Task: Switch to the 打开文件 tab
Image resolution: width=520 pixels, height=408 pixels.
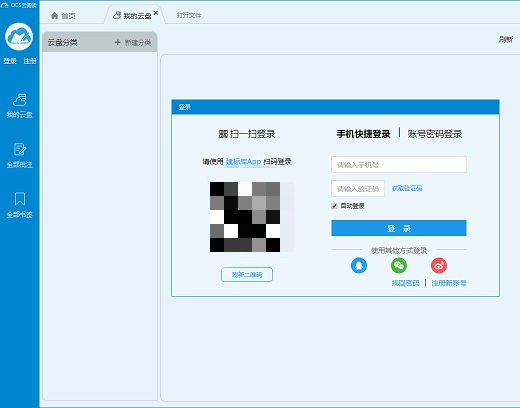Action: click(189, 15)
